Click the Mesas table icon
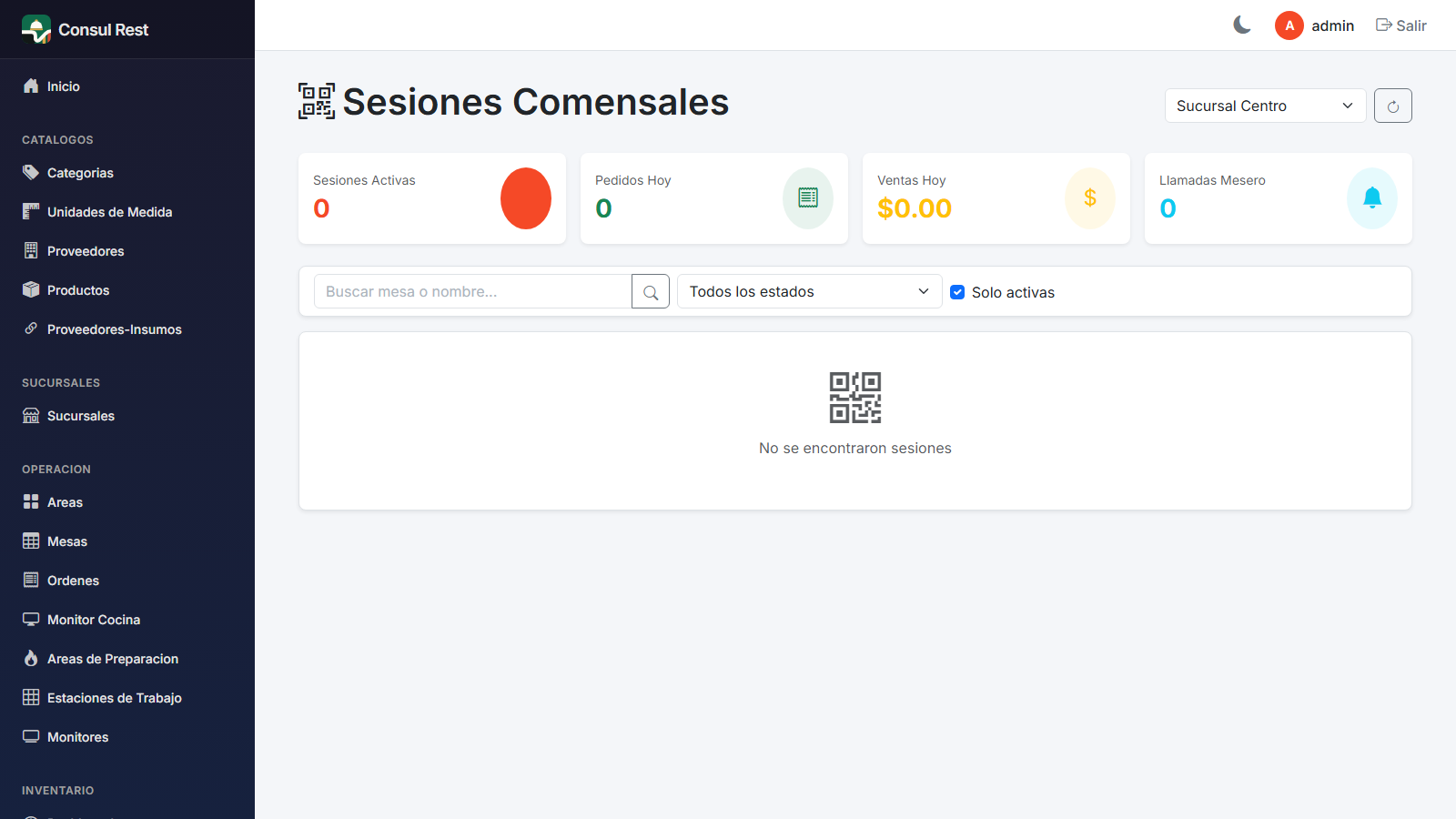1456x819 pixels. [31, 541]
